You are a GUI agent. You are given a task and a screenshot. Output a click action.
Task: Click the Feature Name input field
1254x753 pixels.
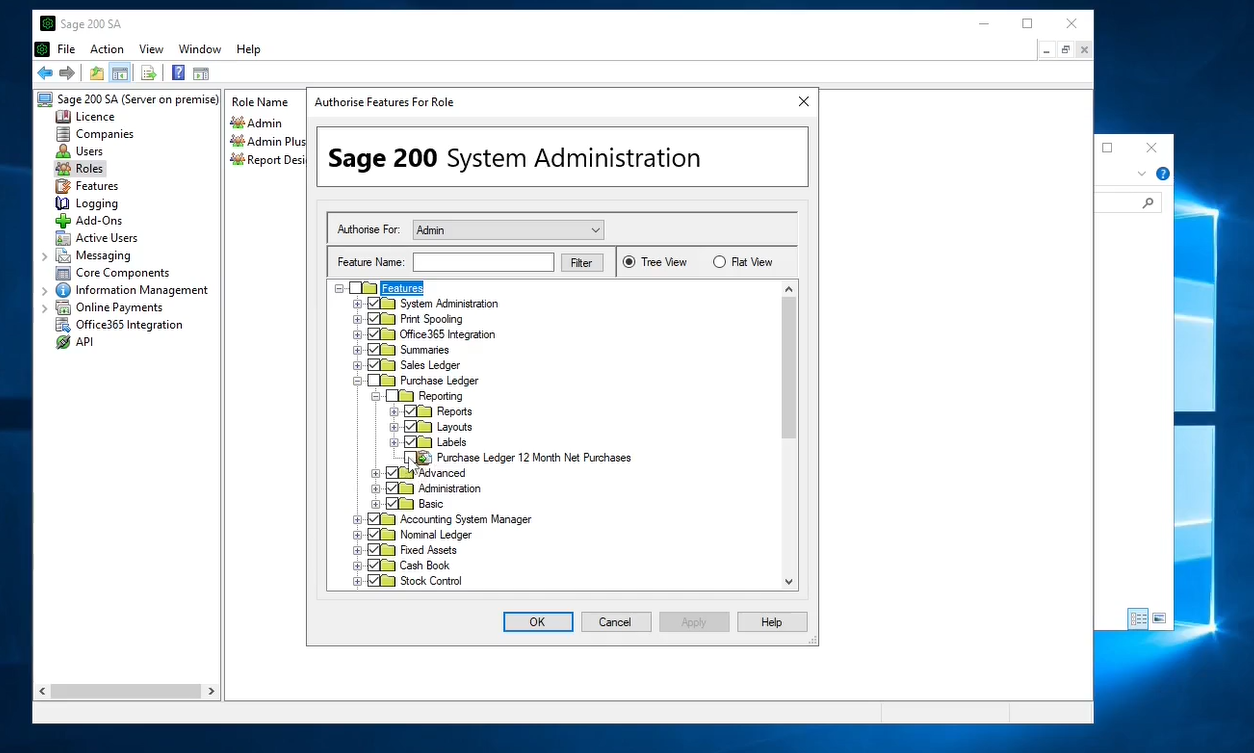pos(483,262)
